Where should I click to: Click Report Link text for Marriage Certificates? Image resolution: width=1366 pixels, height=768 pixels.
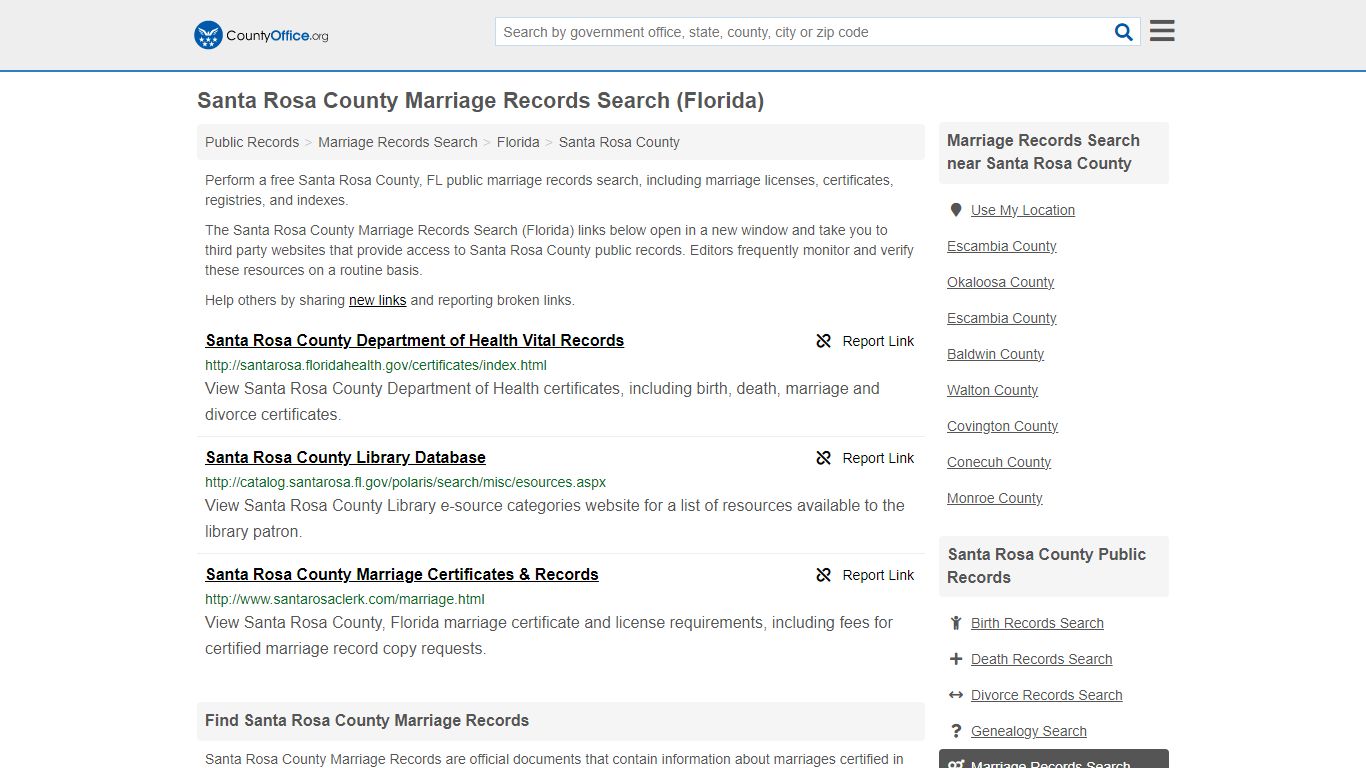(x=878, y=575)
